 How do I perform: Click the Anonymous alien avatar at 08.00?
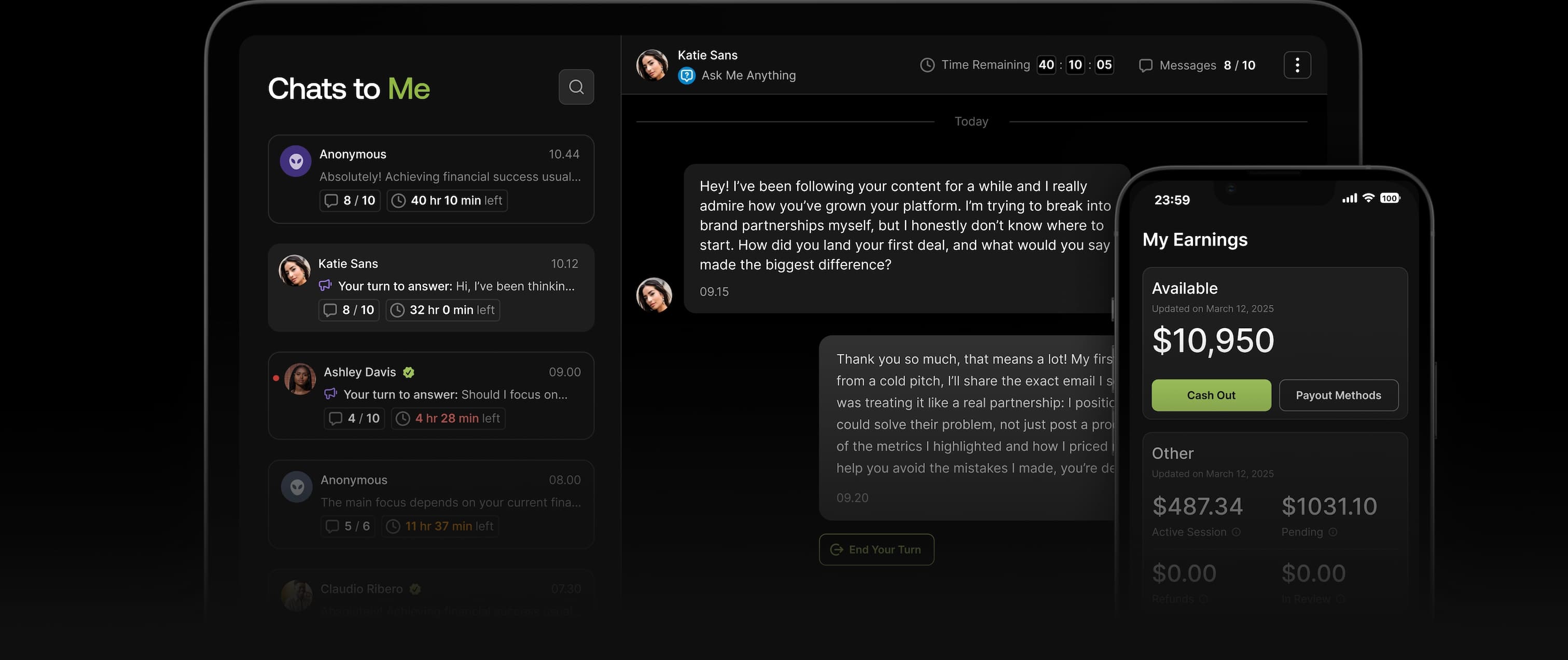click(297, 487)
